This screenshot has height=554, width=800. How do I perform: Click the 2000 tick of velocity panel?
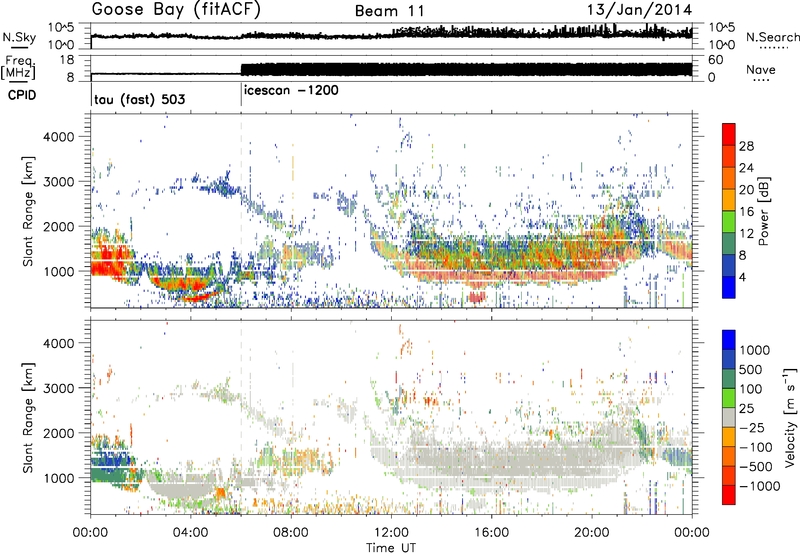pyautogui.click(x=58, y=433)
